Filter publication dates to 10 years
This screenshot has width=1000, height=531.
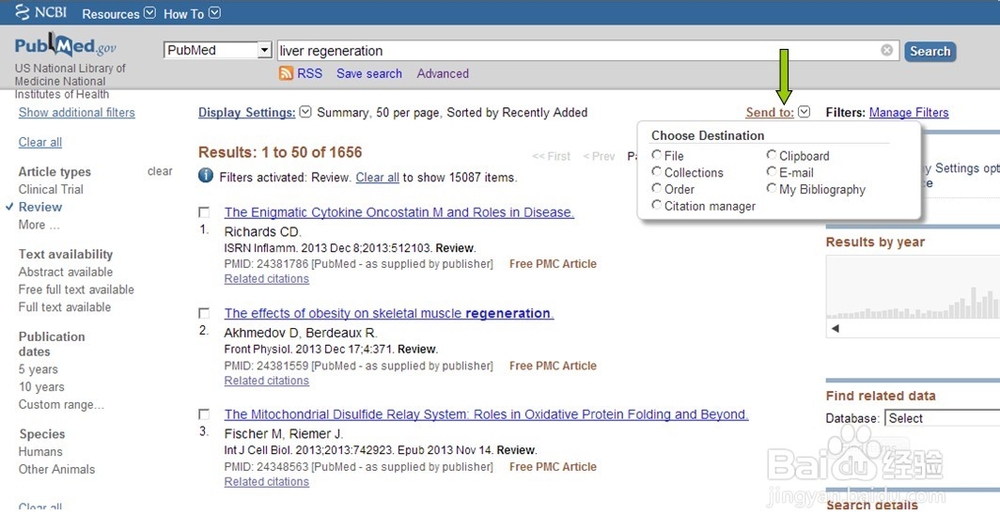[41, 387]
